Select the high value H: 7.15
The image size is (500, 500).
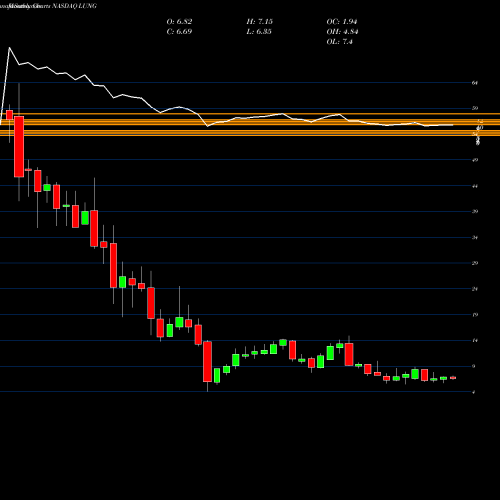[x=260, y=22]
